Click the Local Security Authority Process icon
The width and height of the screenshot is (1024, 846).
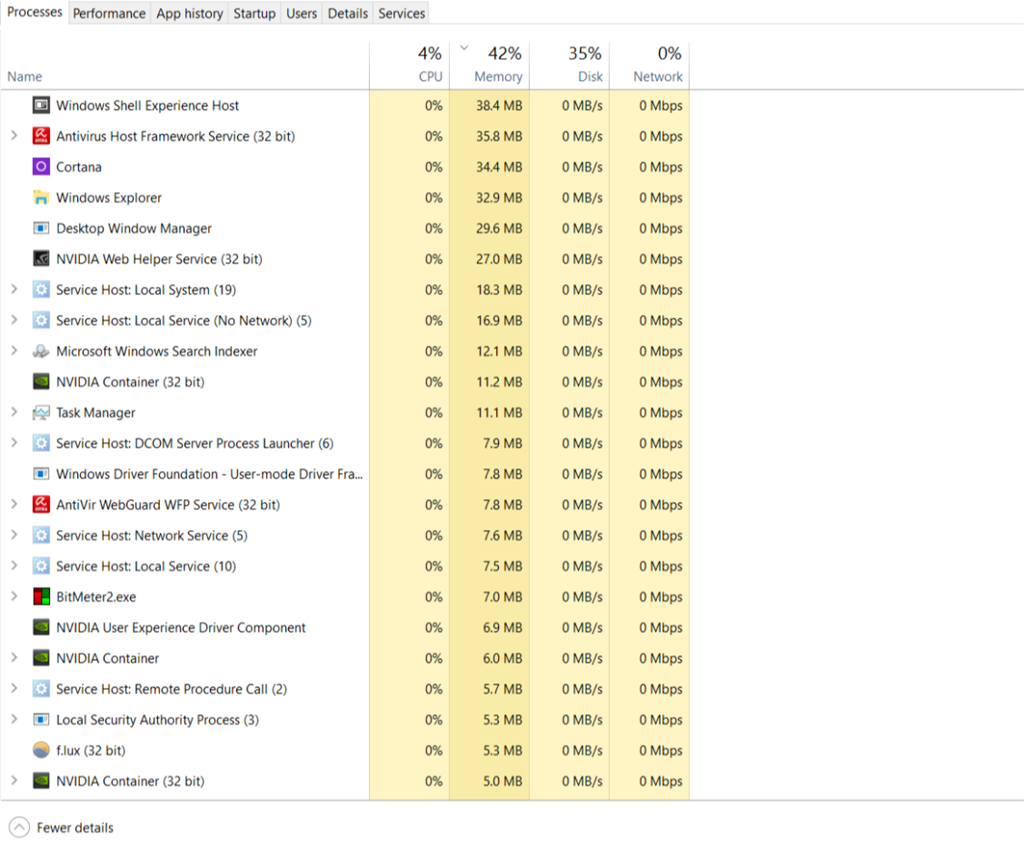[41, 719]
